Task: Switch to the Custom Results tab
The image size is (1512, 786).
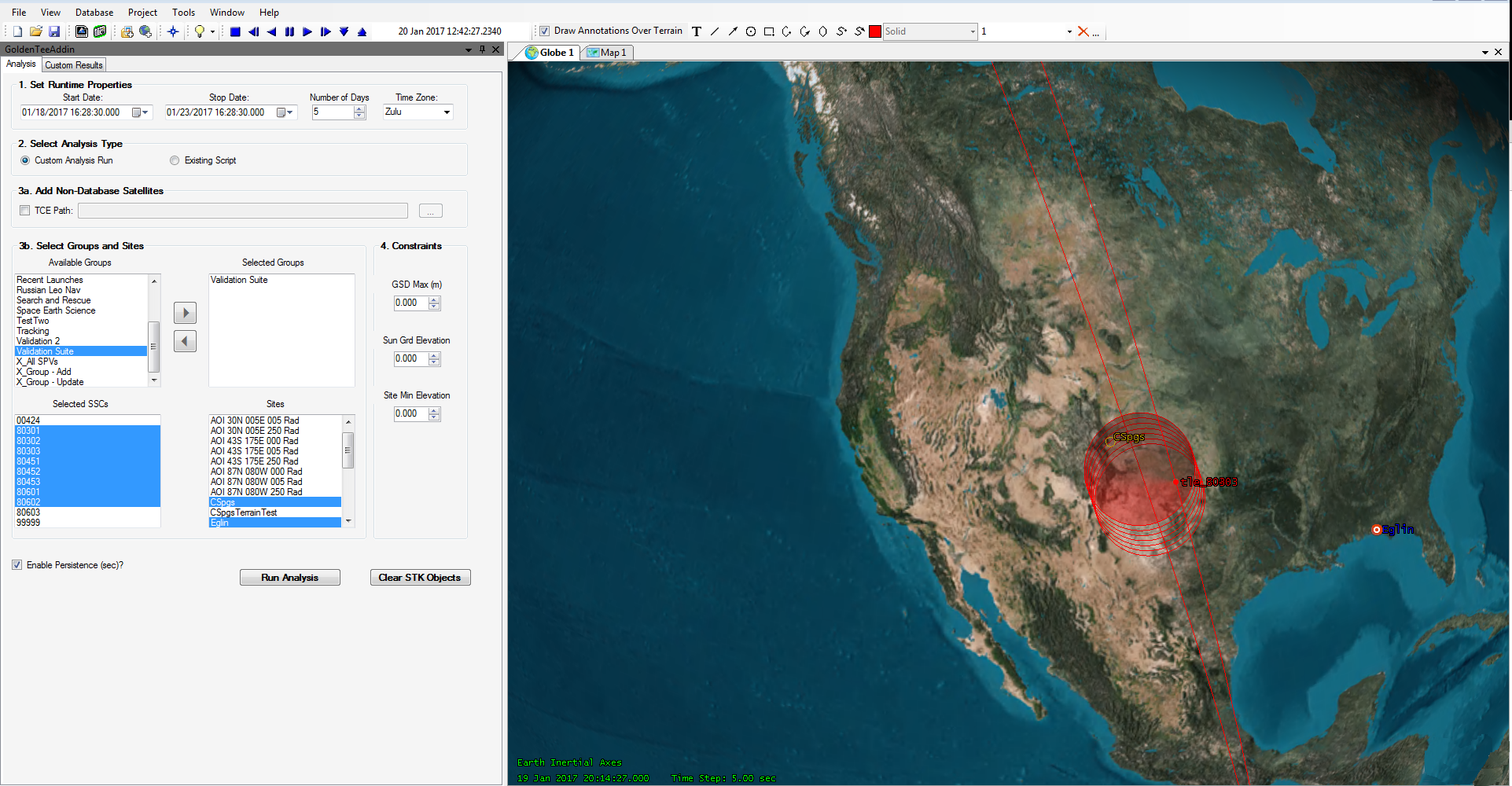Action: pos(74,65)
